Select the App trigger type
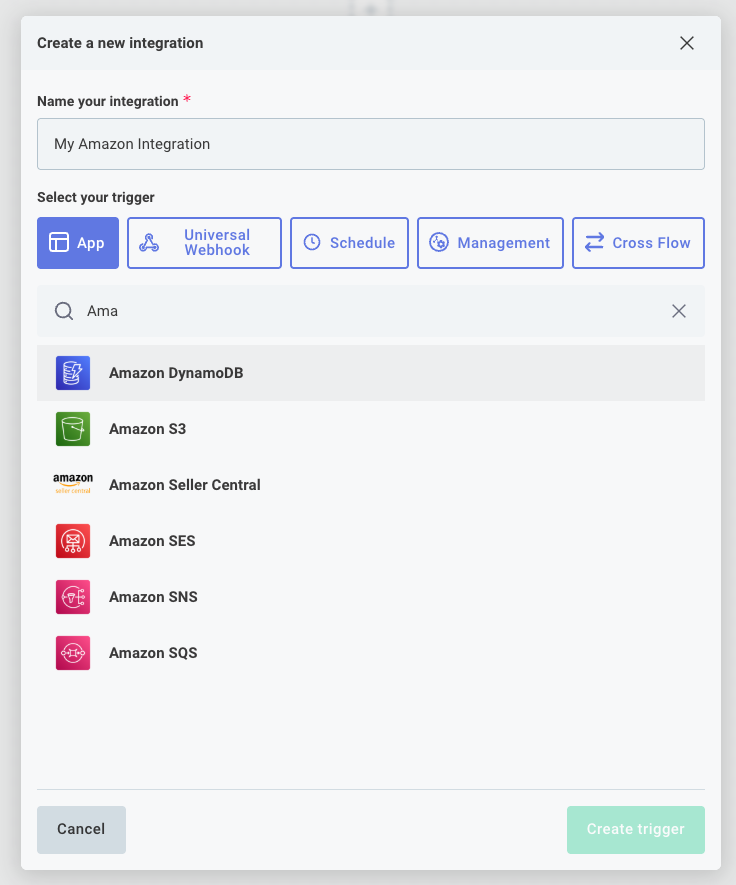The height and width of the screenshot is (885, 736). [x=78, y=243]
